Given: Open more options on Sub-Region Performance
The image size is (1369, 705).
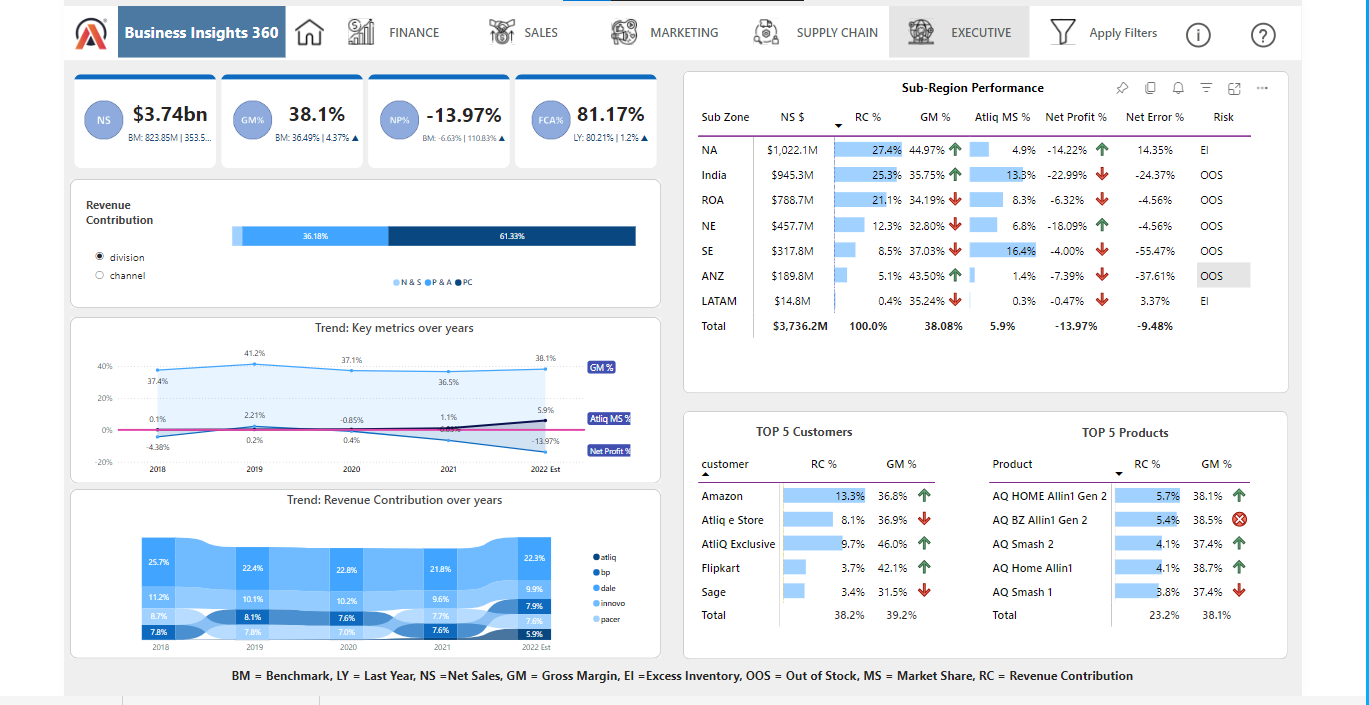Looking at the screenshot, I should (x=1262, y=88).
